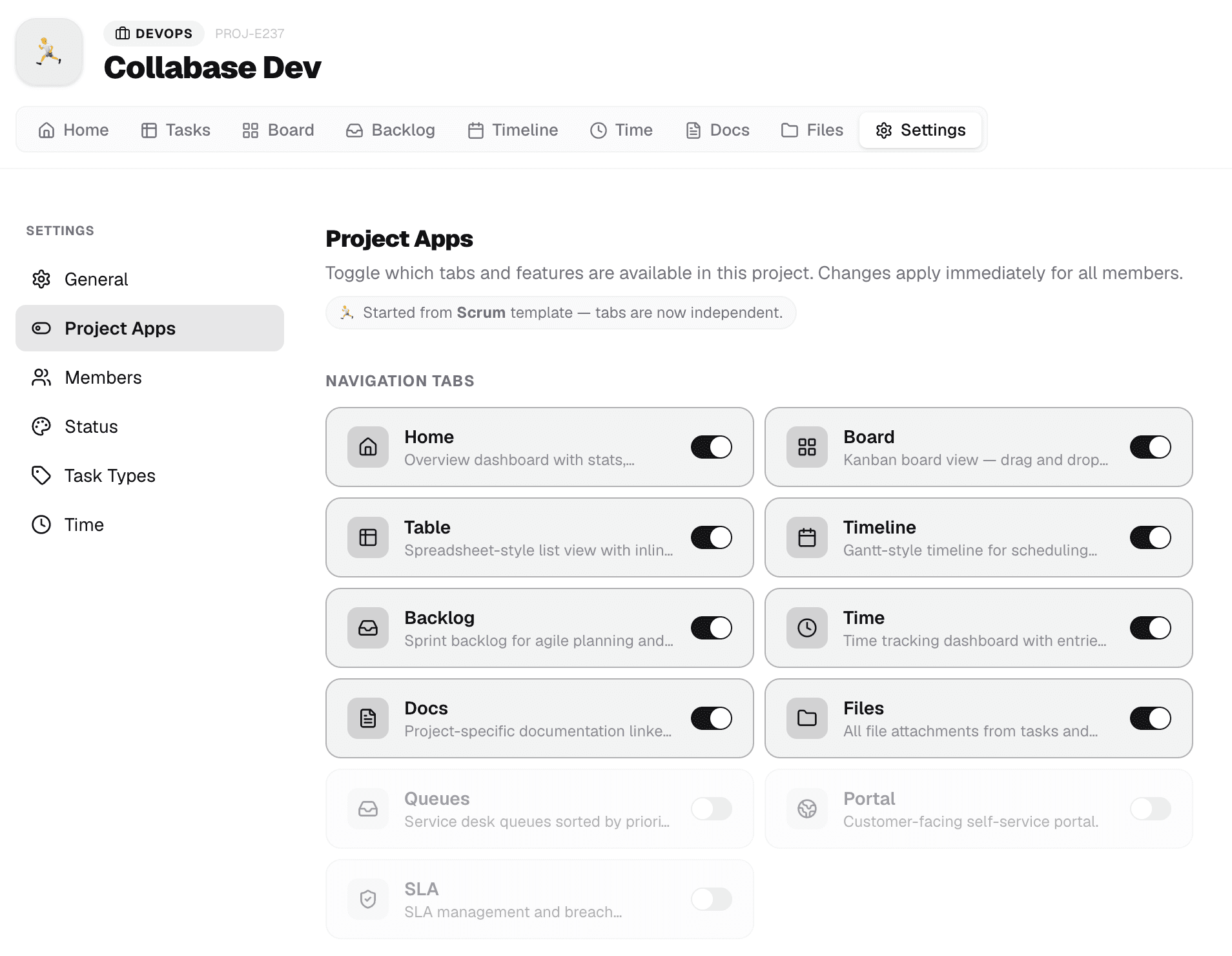Image resolution: width=1232 pixels, height=956 pixels.
Task: Click the palette icon beside Status
Action: 41,426
